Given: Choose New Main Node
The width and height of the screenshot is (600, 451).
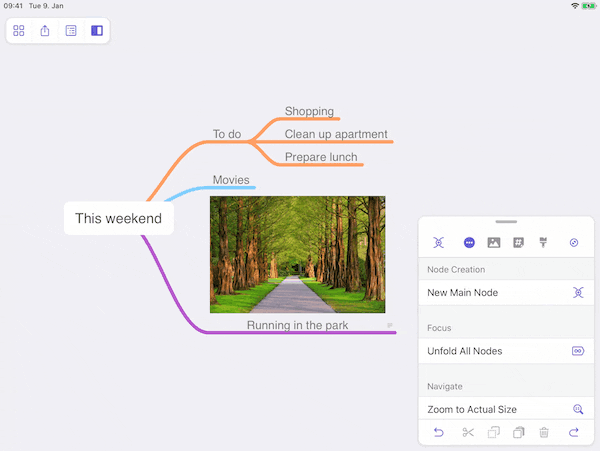Looking at the screenshot, I should click(x=506, y=293).
